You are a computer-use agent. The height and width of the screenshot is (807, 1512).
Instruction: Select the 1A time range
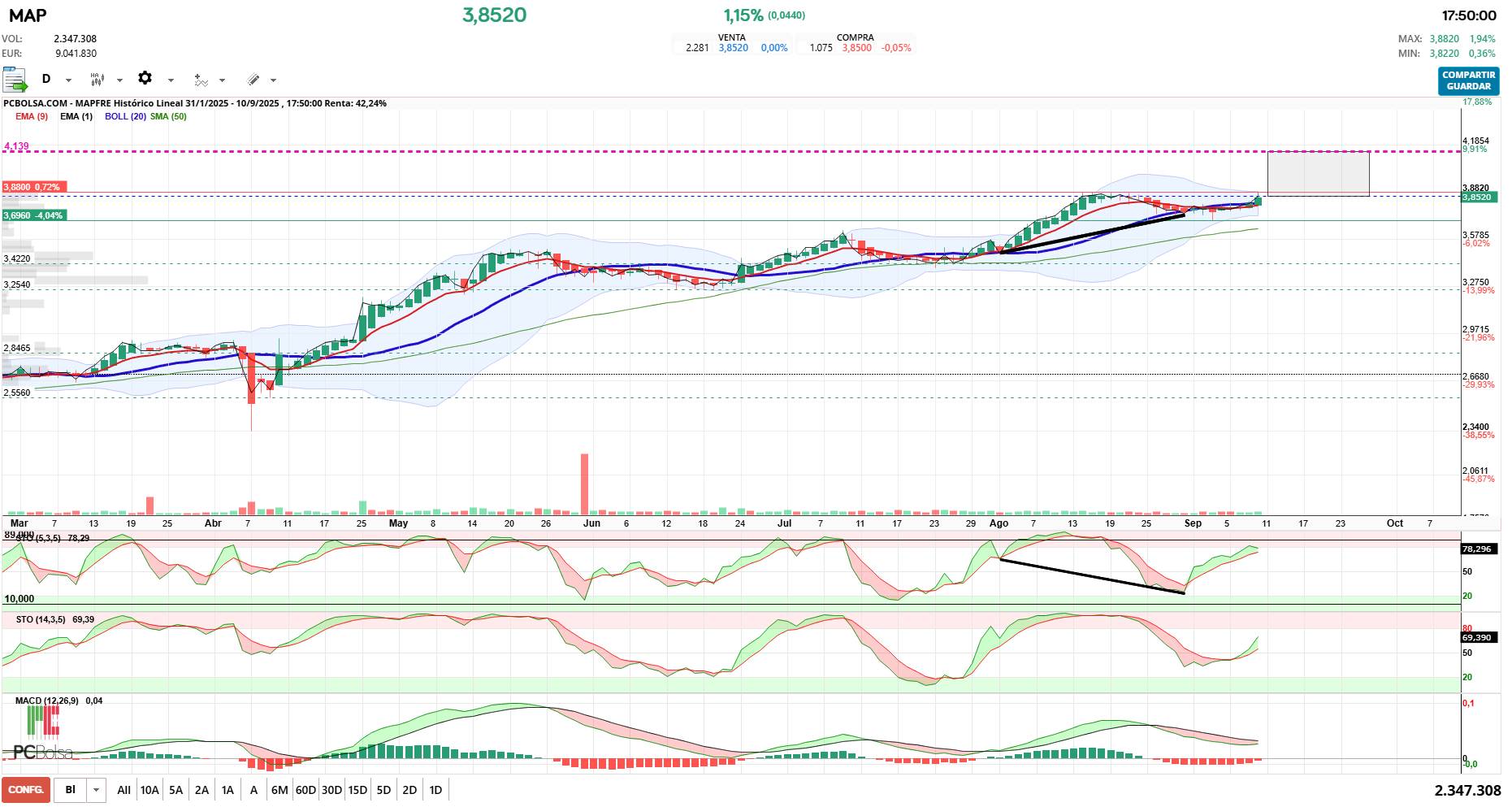click(227, 790)
